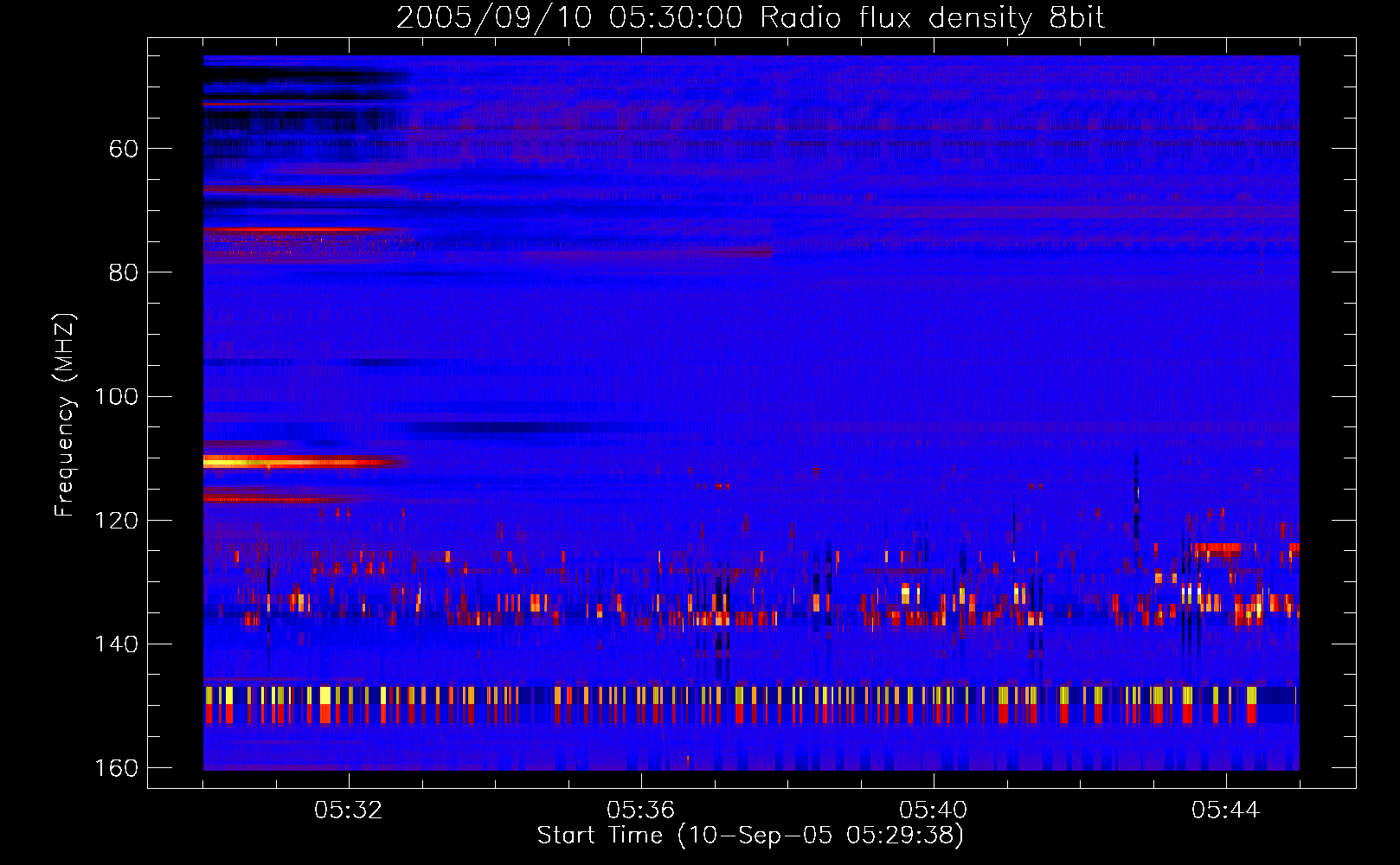Click the 'Start Time (10-Sep-05 05:29:38)' axis label
This screenshot has height=865, width=1400.
click(x=750, y=836)
